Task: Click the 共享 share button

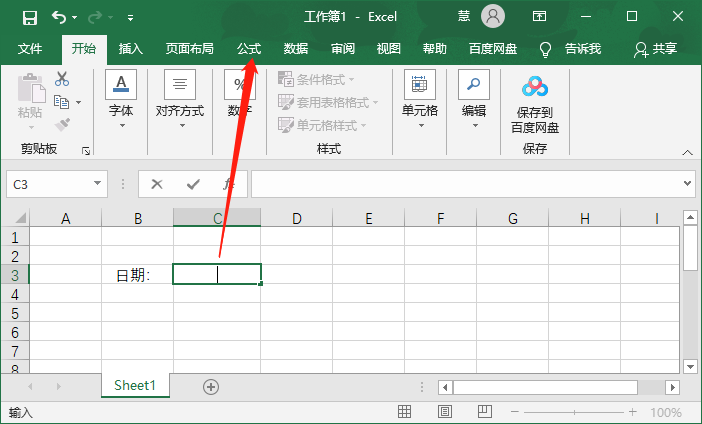Action: click(656, 48)
